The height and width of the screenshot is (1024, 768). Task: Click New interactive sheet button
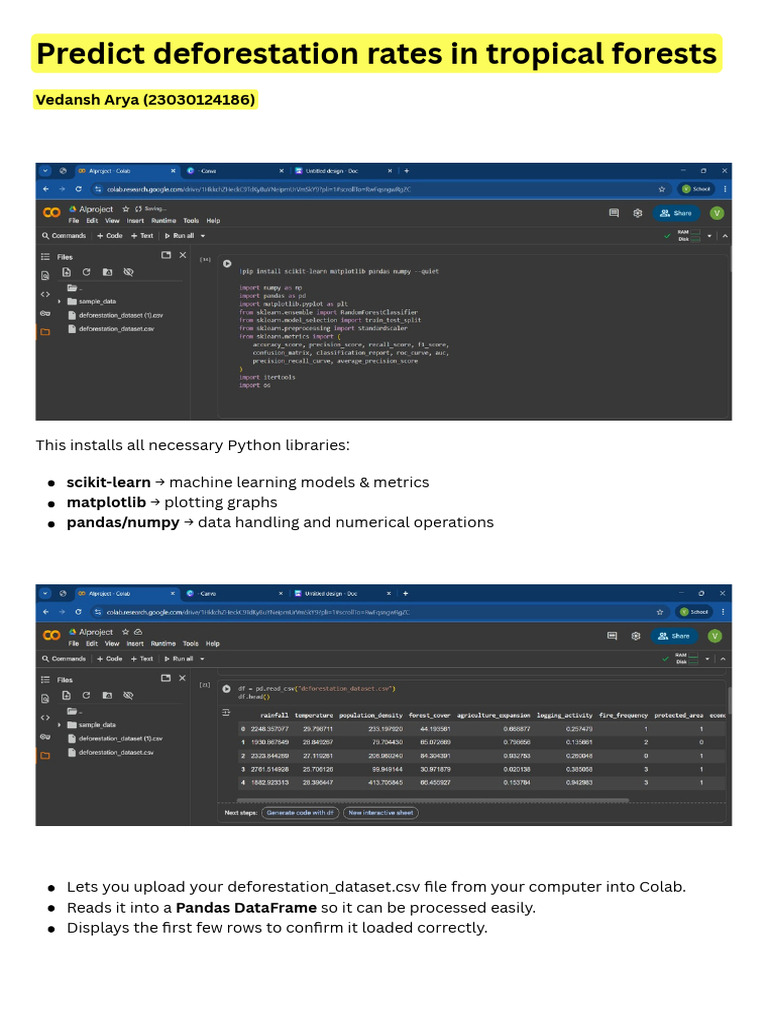tap(381, 813)
